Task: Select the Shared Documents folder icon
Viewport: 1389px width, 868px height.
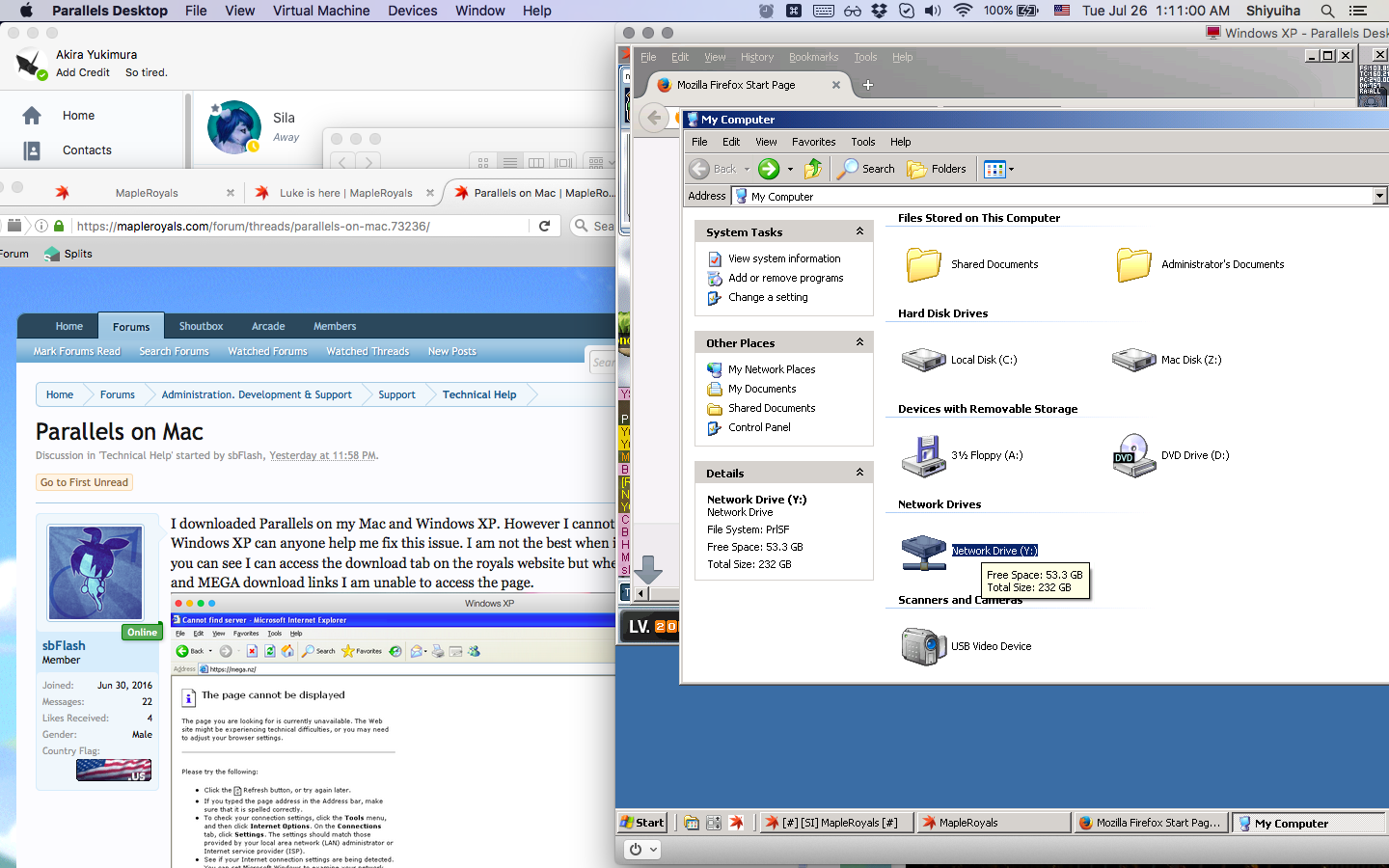Action: [923, 264]
